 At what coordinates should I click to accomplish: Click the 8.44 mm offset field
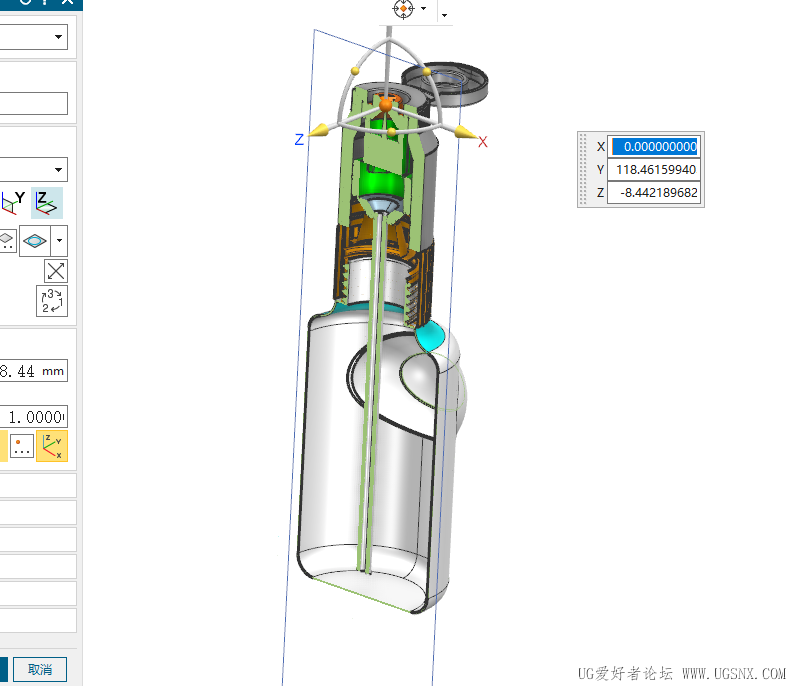34,371
